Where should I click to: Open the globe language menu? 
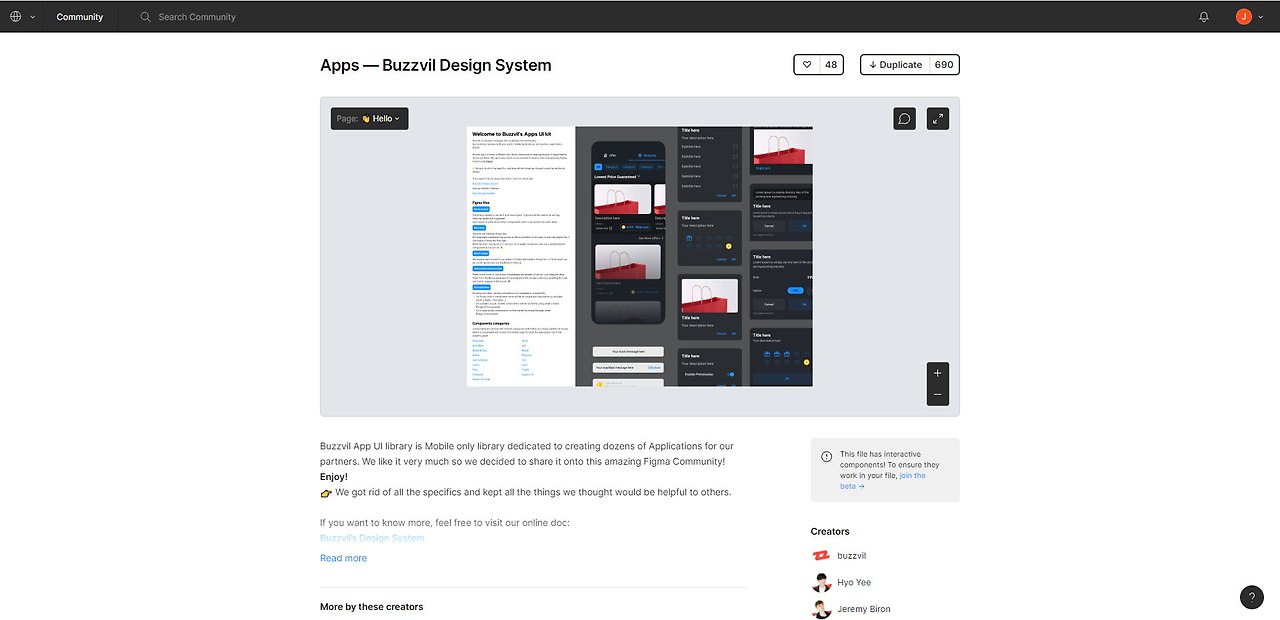[16, 17]
